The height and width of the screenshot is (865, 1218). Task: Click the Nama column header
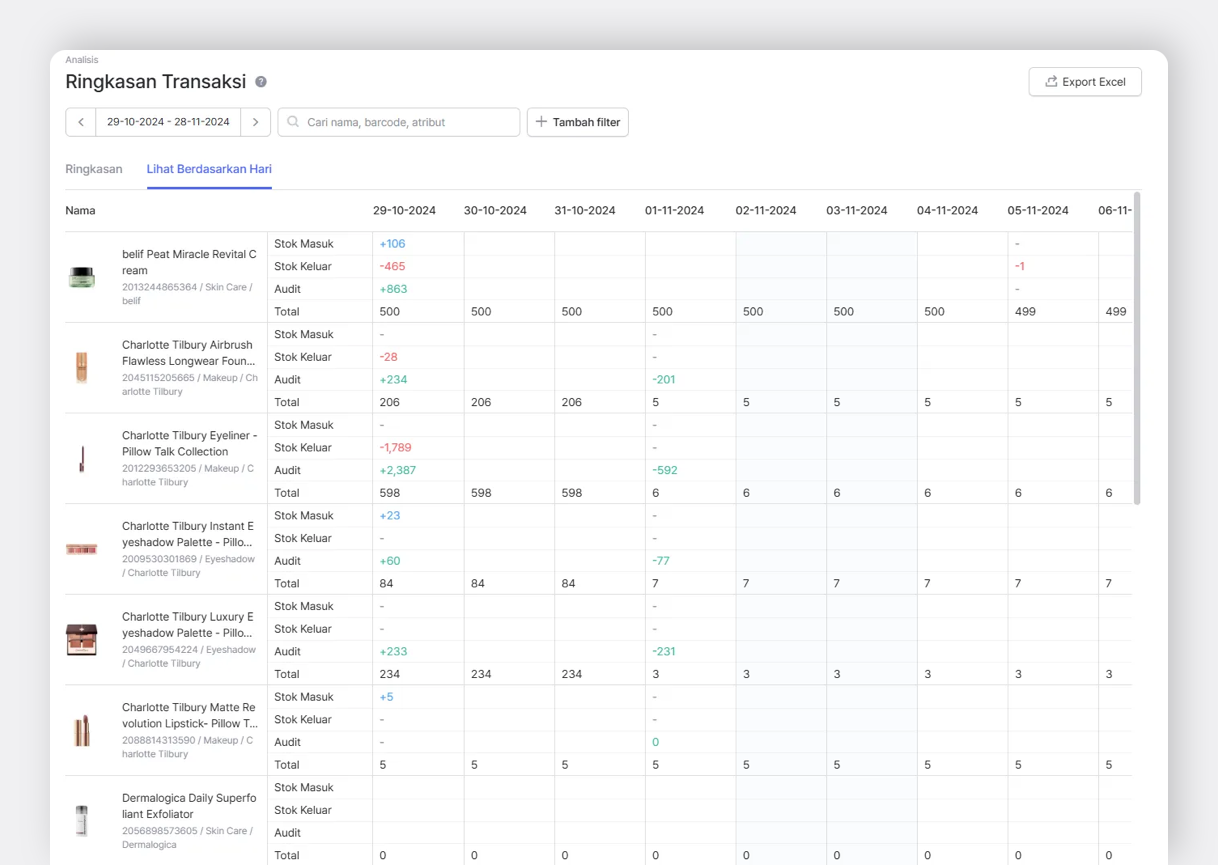click(x=81, y=211)
